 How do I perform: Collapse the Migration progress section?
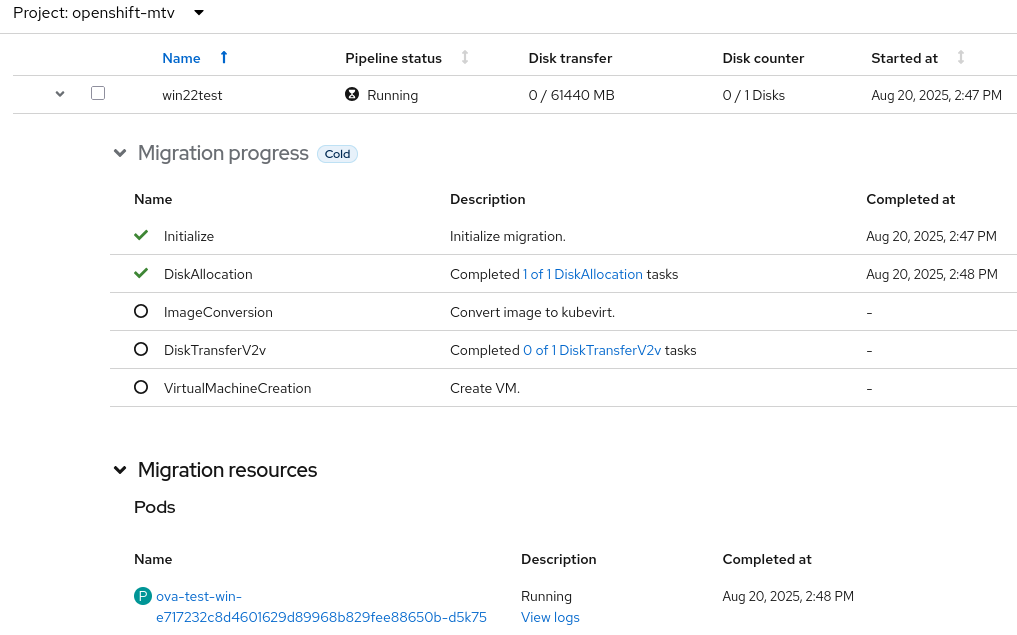click(x=120, y=154)
